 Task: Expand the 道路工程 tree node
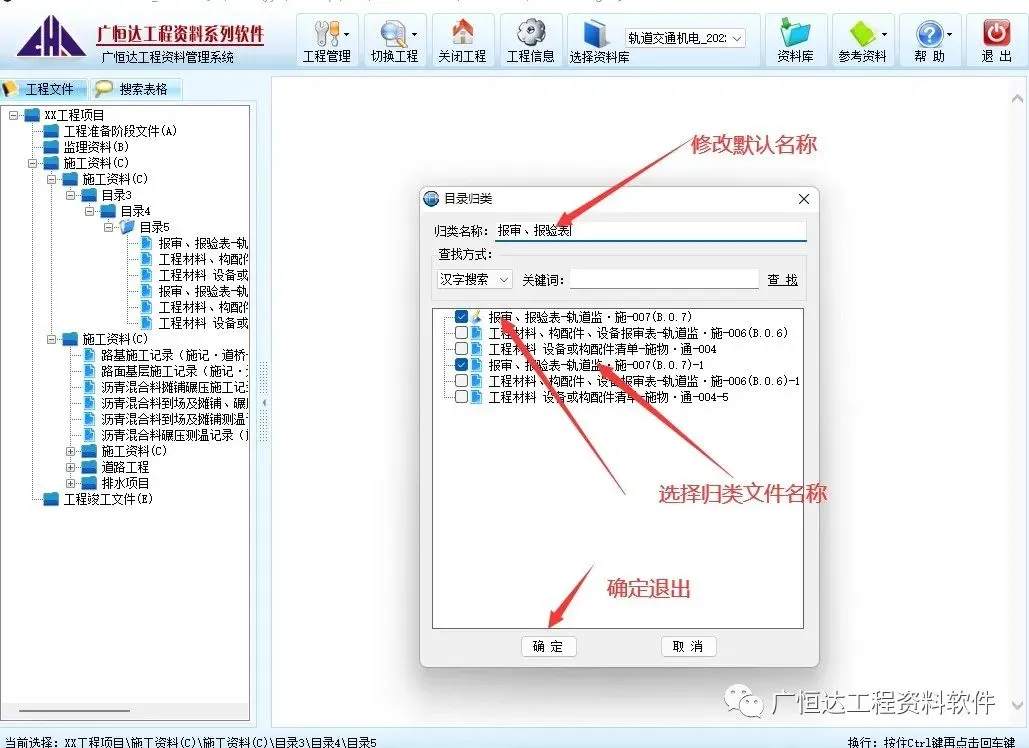[x=70, y=467]
